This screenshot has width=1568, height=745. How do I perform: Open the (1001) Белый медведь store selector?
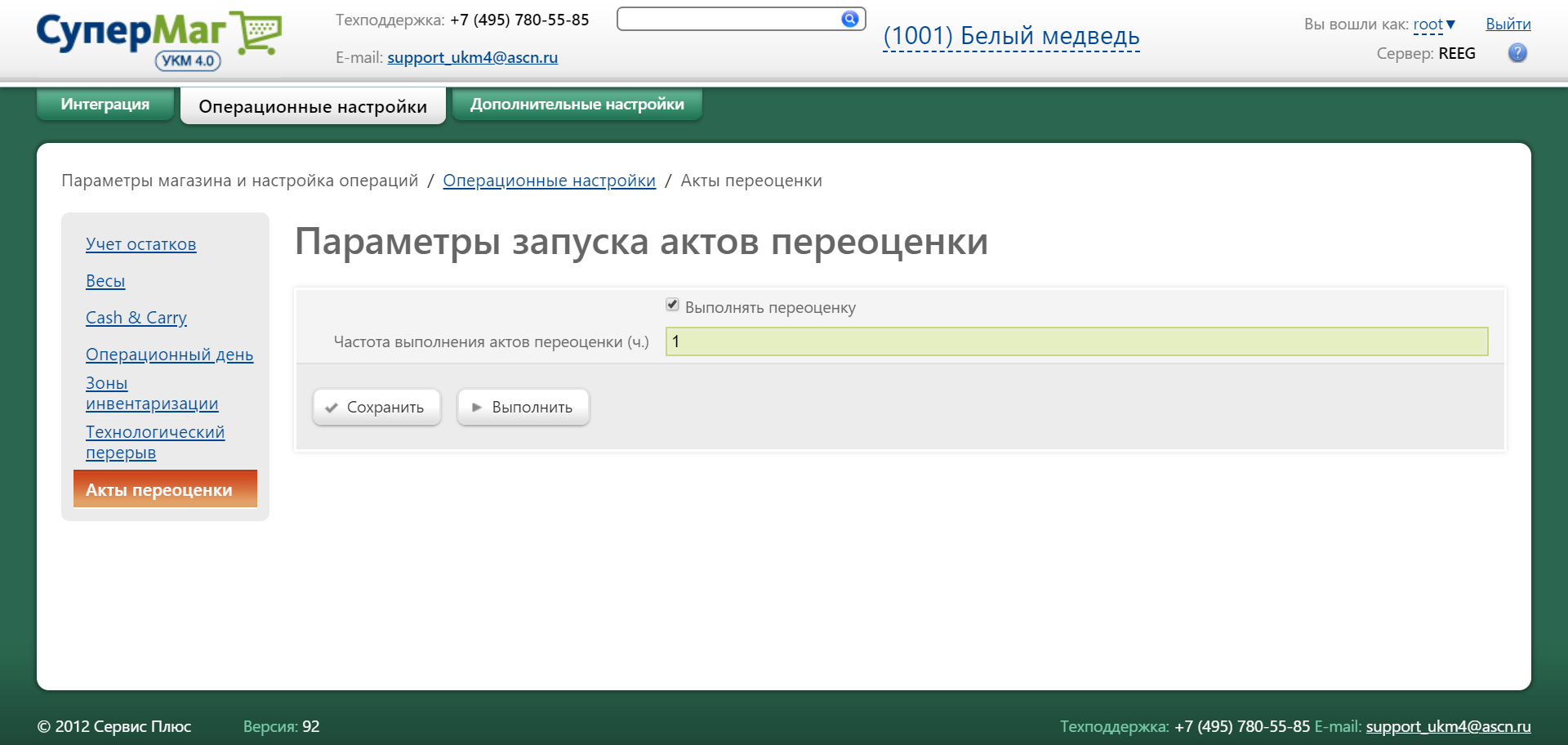1011,37
